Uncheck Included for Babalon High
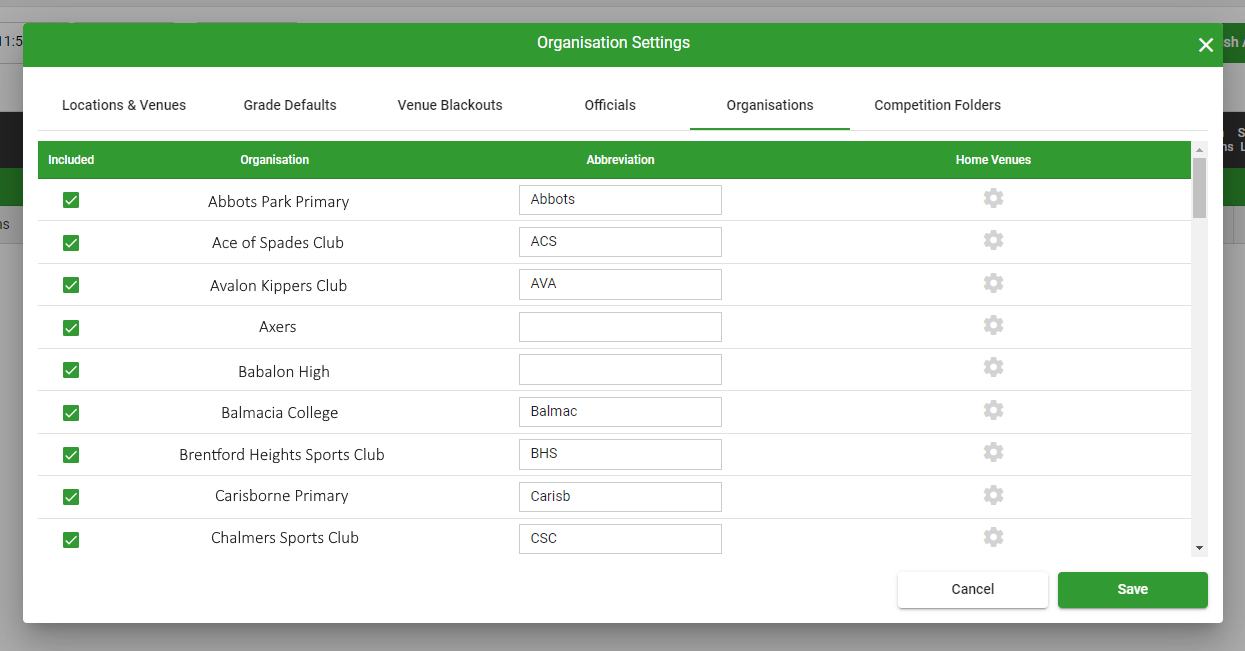Image resolution: width=1245 pixels, height=651 pixels. 71,370
